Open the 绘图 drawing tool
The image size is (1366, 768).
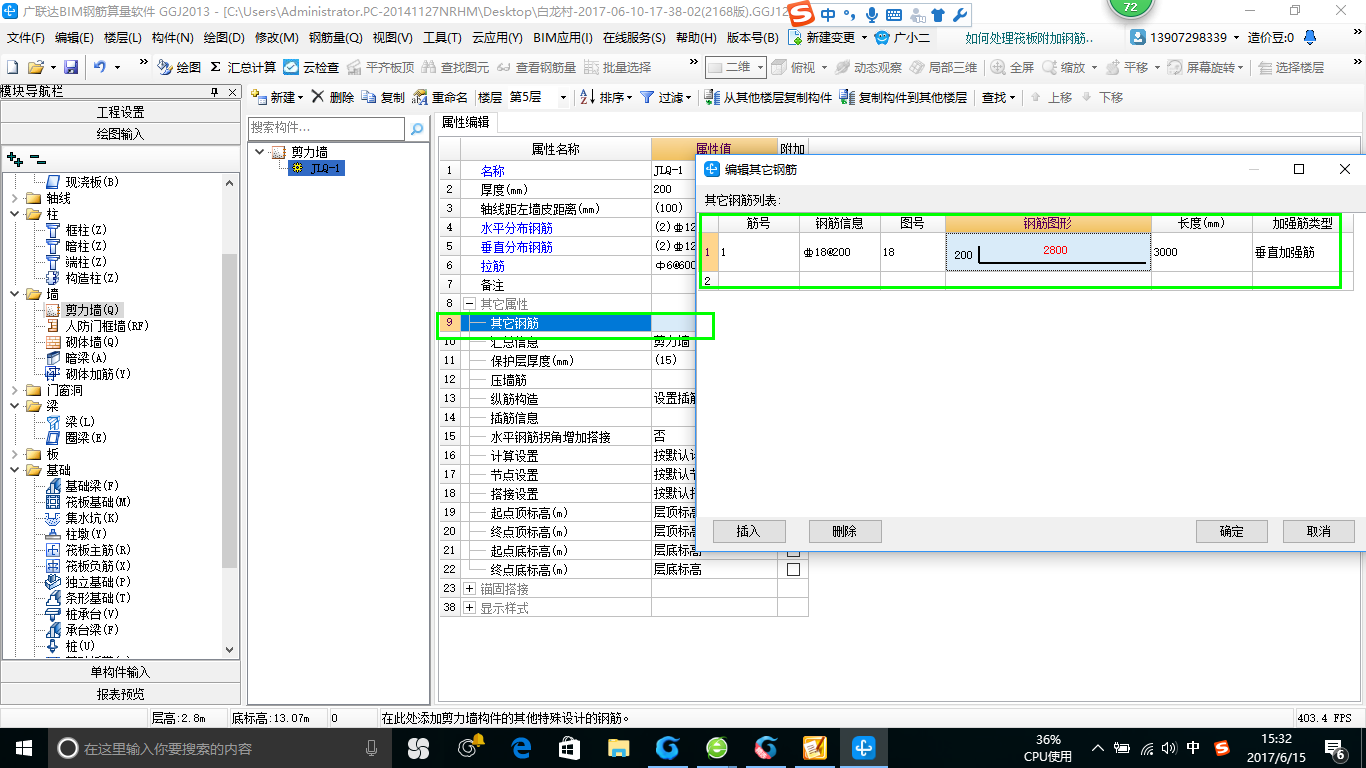point(179,67)
